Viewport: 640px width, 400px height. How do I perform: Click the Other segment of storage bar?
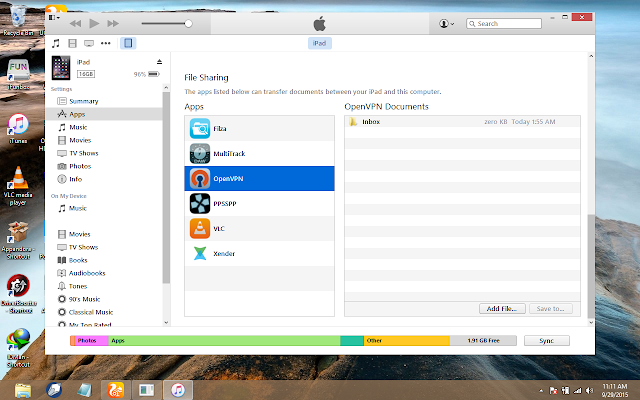tap(407, 340)
